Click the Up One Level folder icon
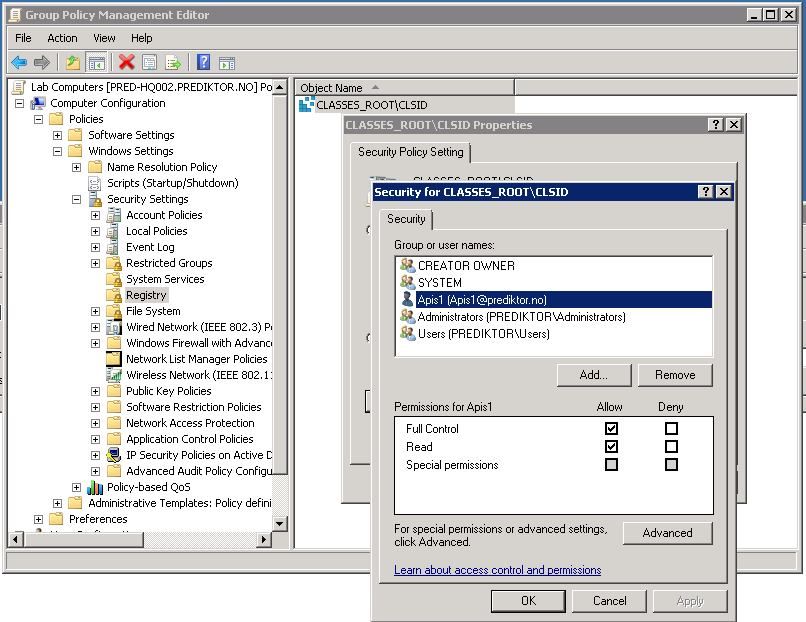 73,62
